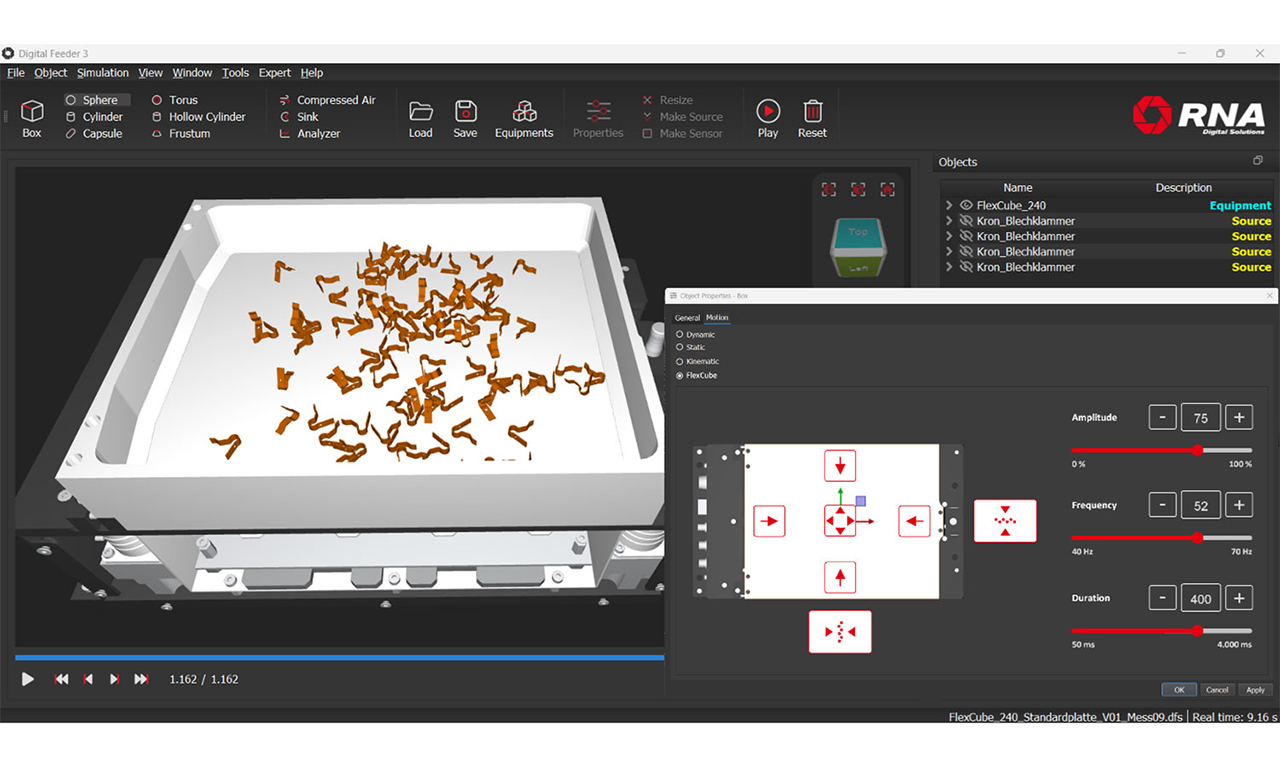Add a Sink element
1280x767 pixels.
299,117
